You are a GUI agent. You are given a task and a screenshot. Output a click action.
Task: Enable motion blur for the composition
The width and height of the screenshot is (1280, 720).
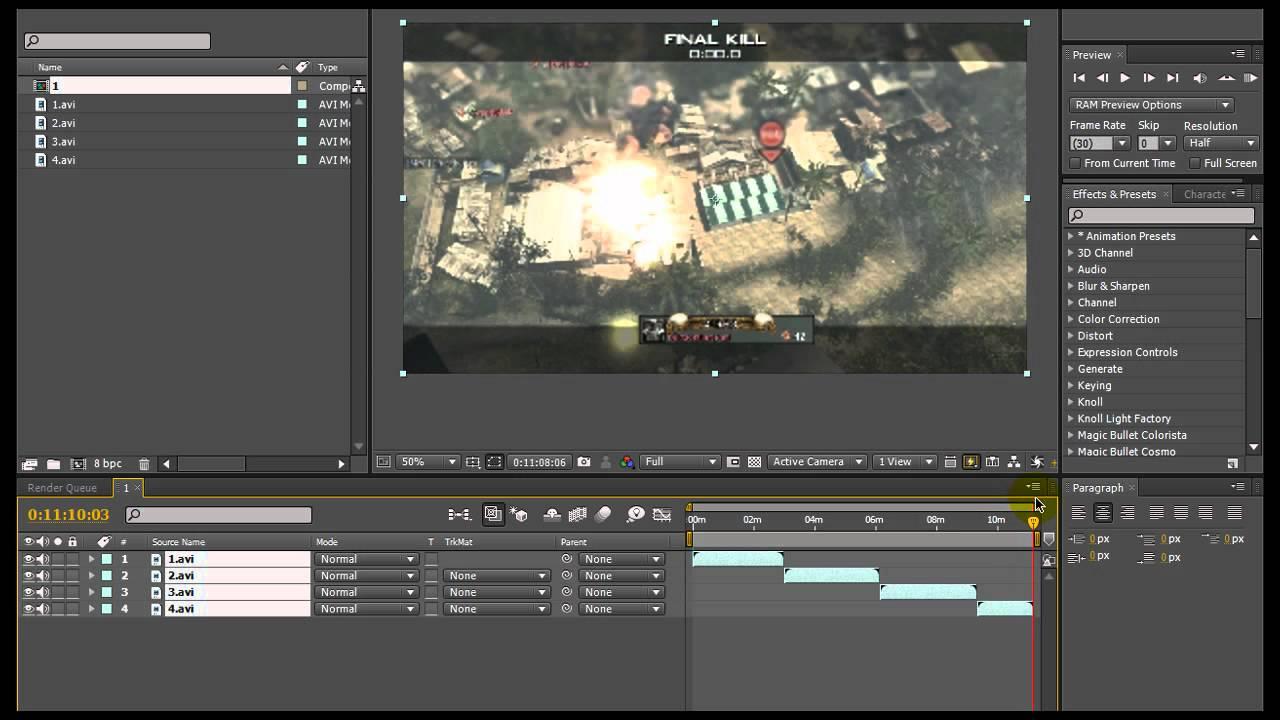(603, 514)
